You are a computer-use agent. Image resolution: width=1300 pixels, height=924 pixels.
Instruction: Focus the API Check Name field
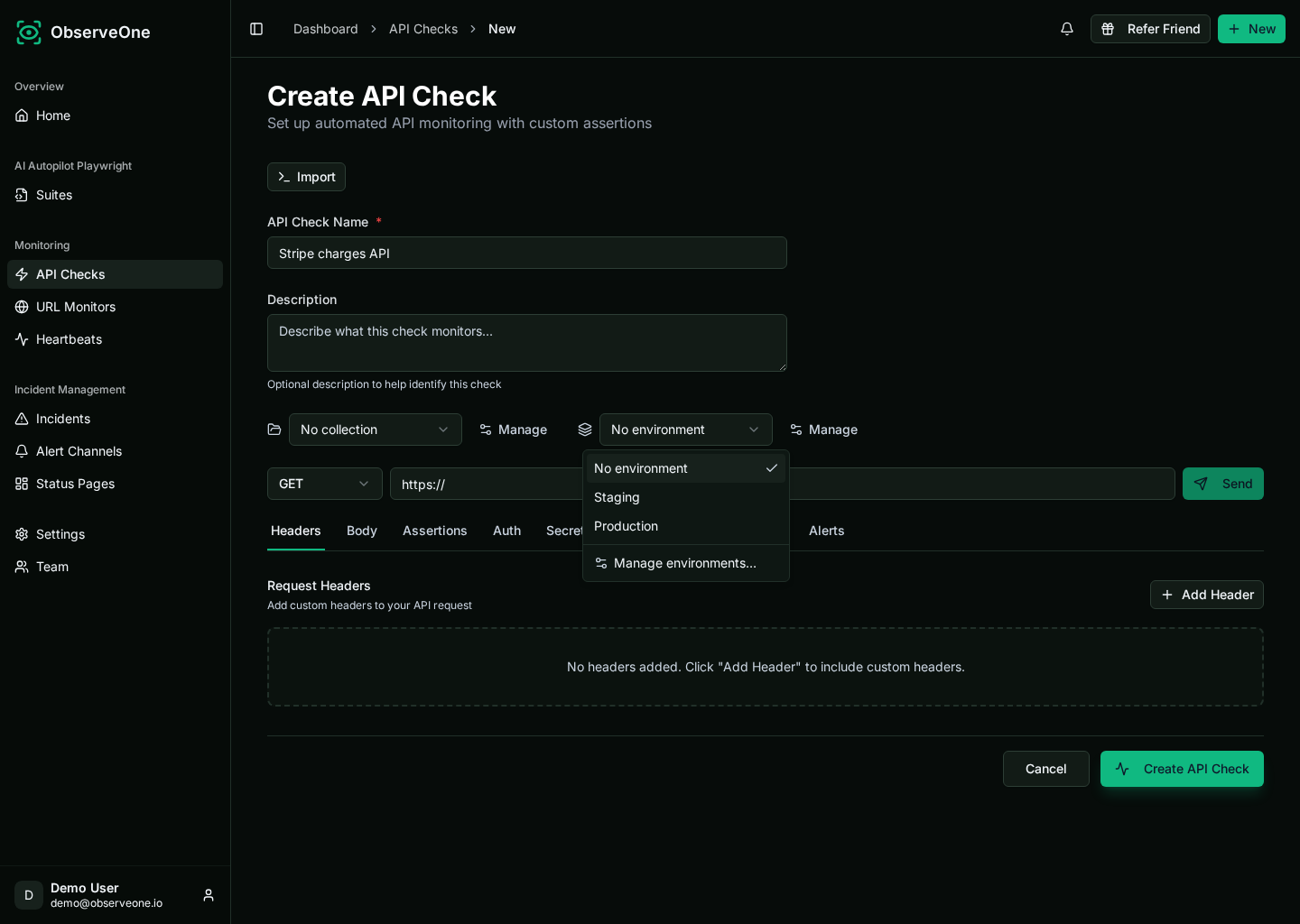coord(527,253)
